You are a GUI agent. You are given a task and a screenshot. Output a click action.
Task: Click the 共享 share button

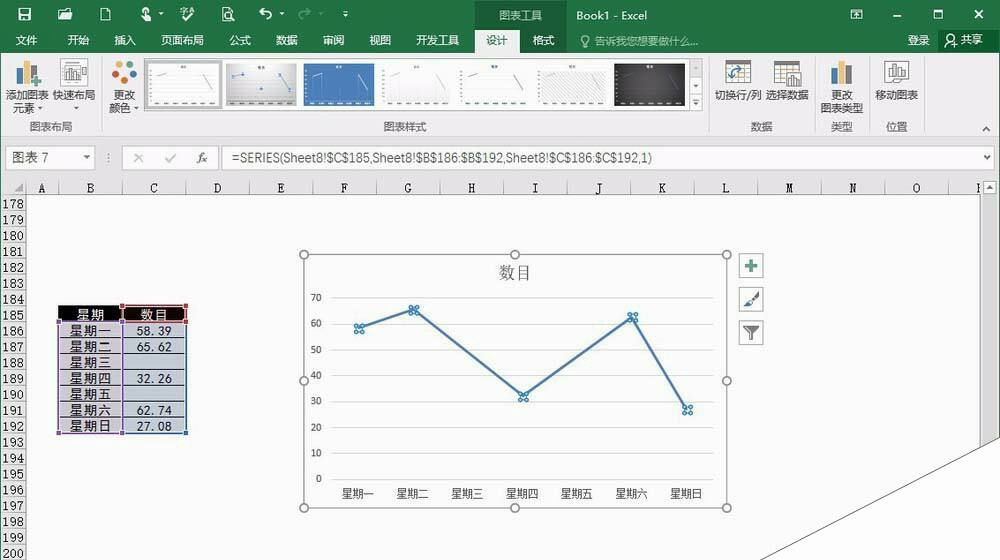pyautogui.click(x=964, y=40)
